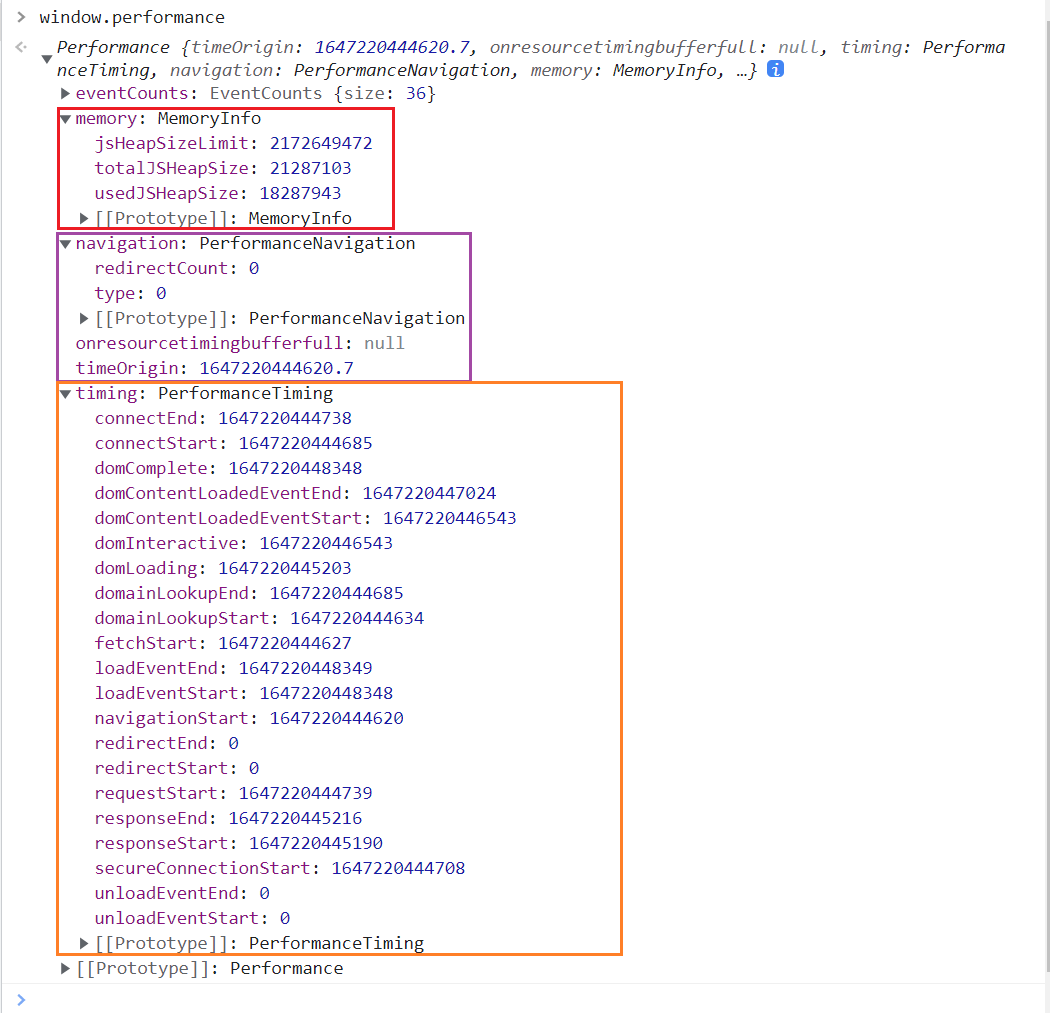Click the loadEventStart property row
Image resolution: width=1050 pixels, height=1013 pixels.
[244, 693]
